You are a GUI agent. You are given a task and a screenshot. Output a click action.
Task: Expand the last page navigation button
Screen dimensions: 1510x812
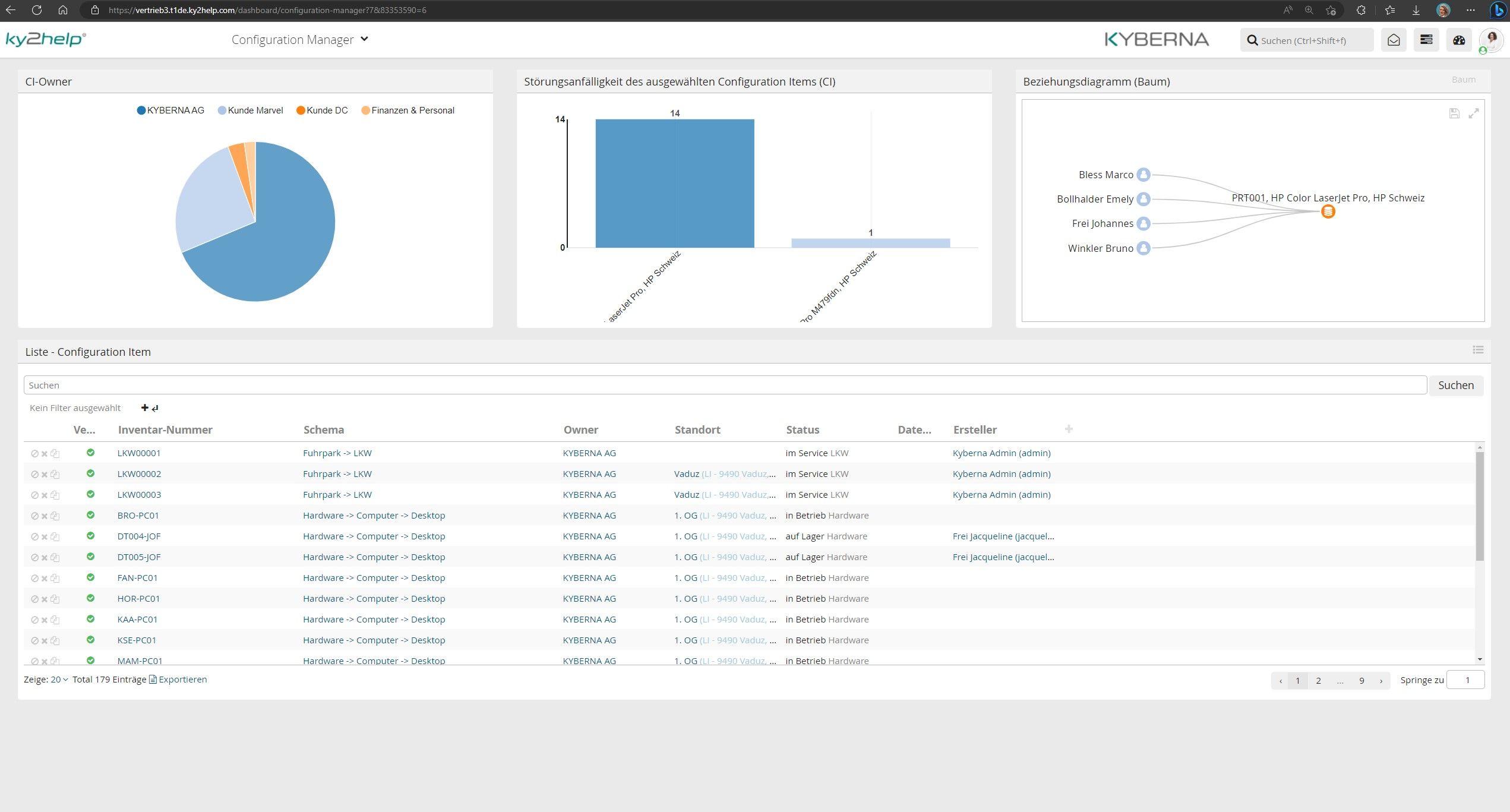(1381, 680)
